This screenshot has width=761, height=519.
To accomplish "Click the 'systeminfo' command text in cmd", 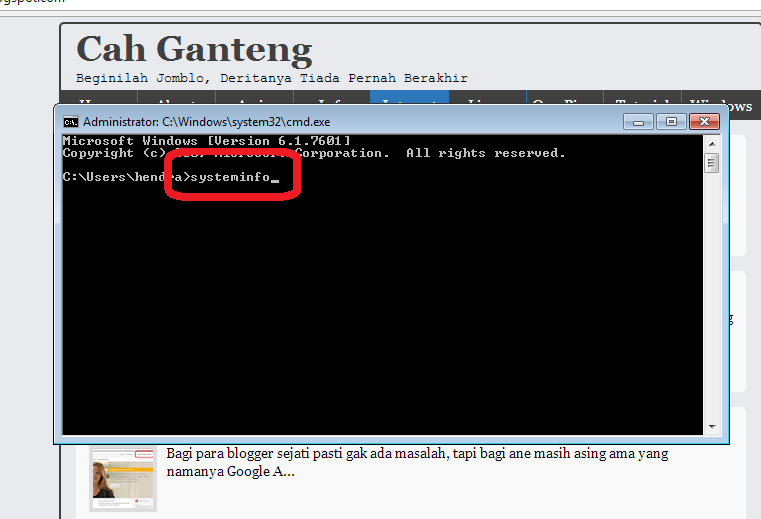I will click(x=230, y=177).
